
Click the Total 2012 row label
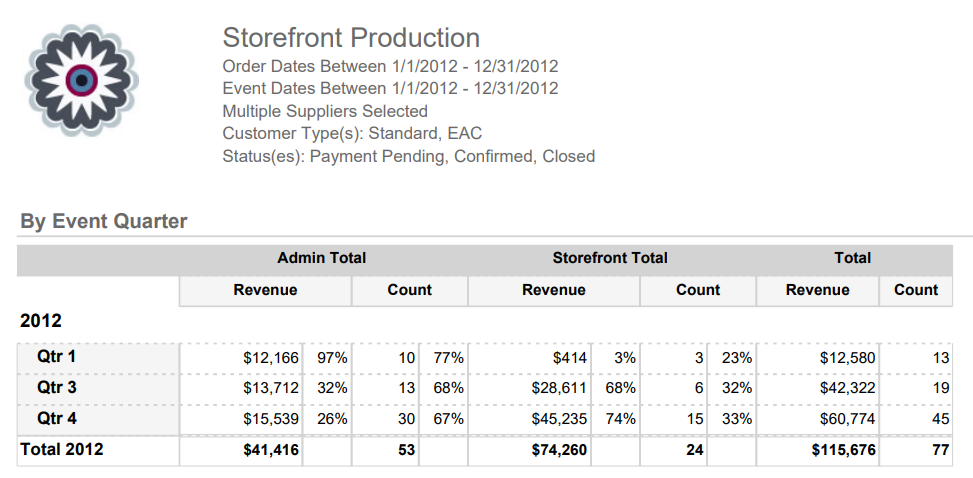(62, 450)
